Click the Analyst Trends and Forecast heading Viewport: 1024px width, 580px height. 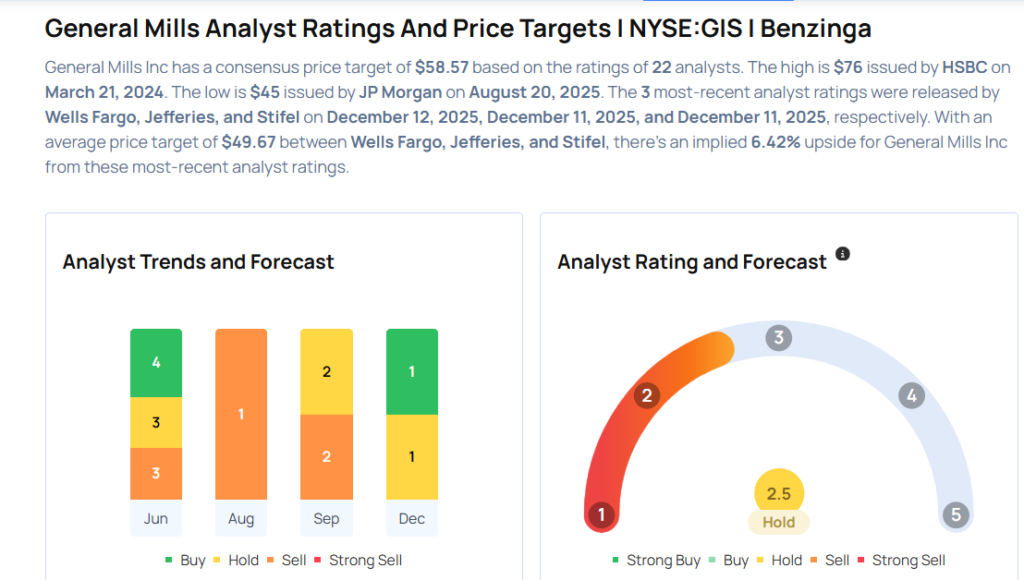point(198,262)
